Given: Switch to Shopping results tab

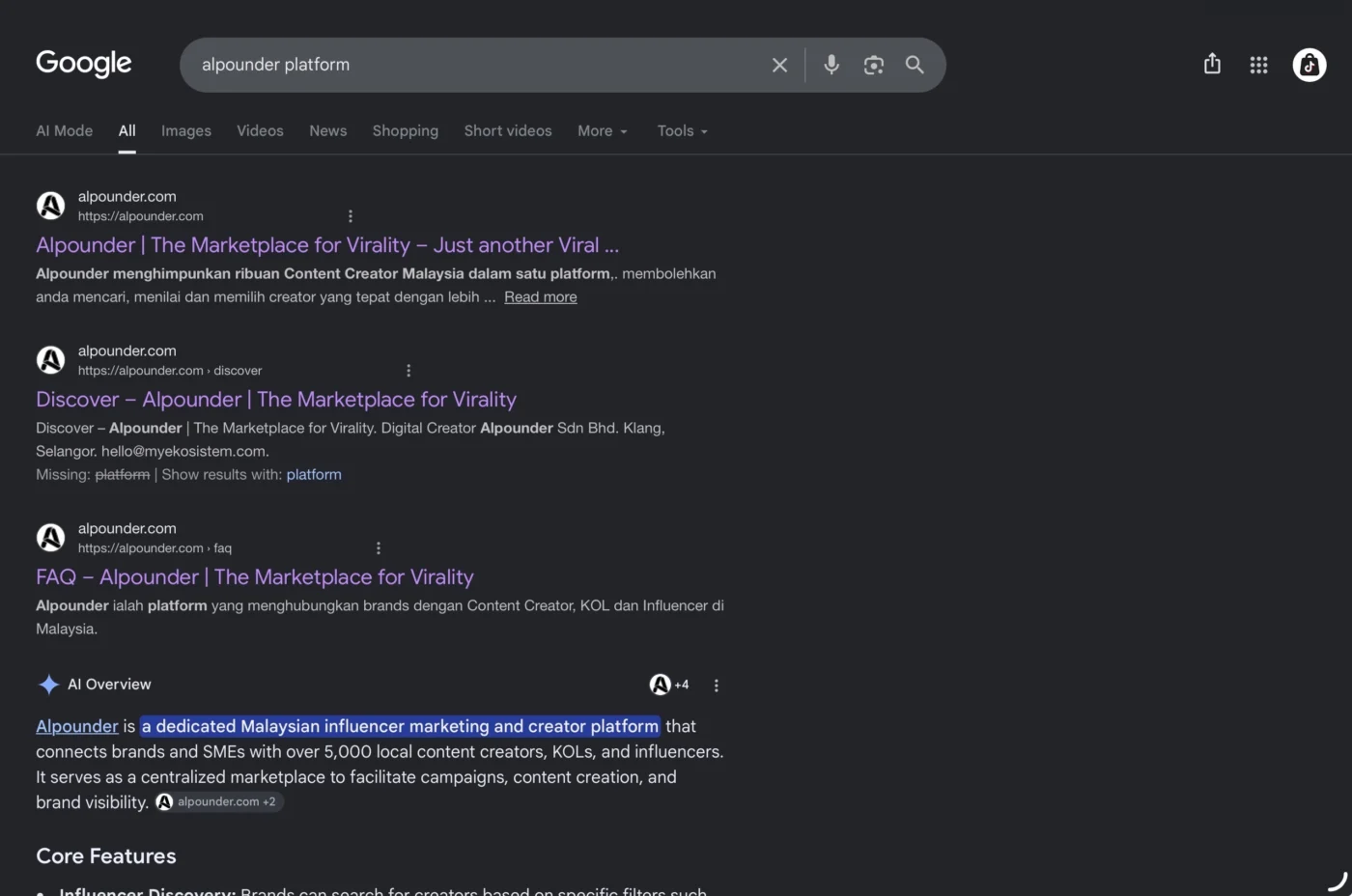Looking at the screenshot, I should (406, 130).
